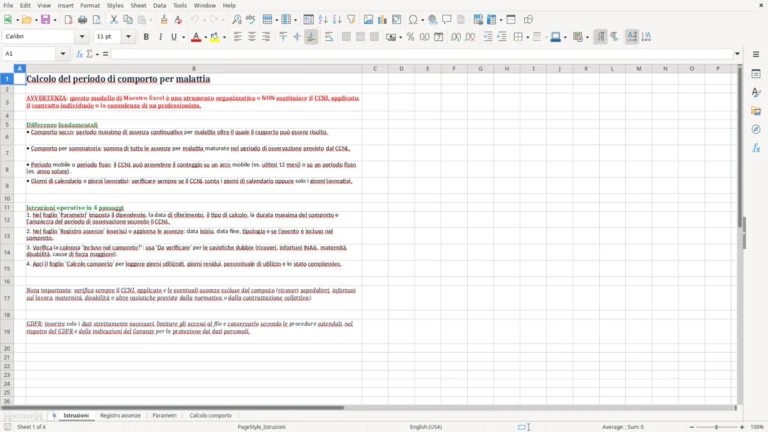Click the Function Wizard fx icon
Screen dimensions: 768x432
tap(79, 54)
